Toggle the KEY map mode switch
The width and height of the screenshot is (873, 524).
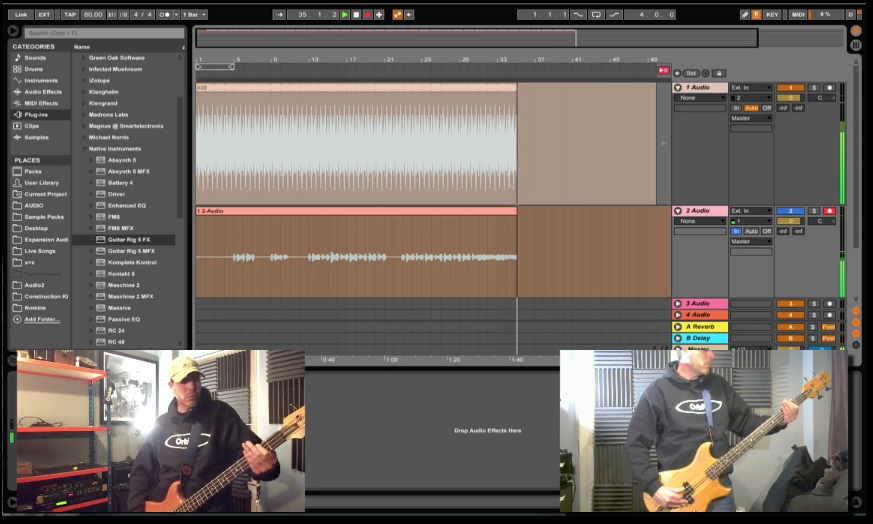coord(772,14)
